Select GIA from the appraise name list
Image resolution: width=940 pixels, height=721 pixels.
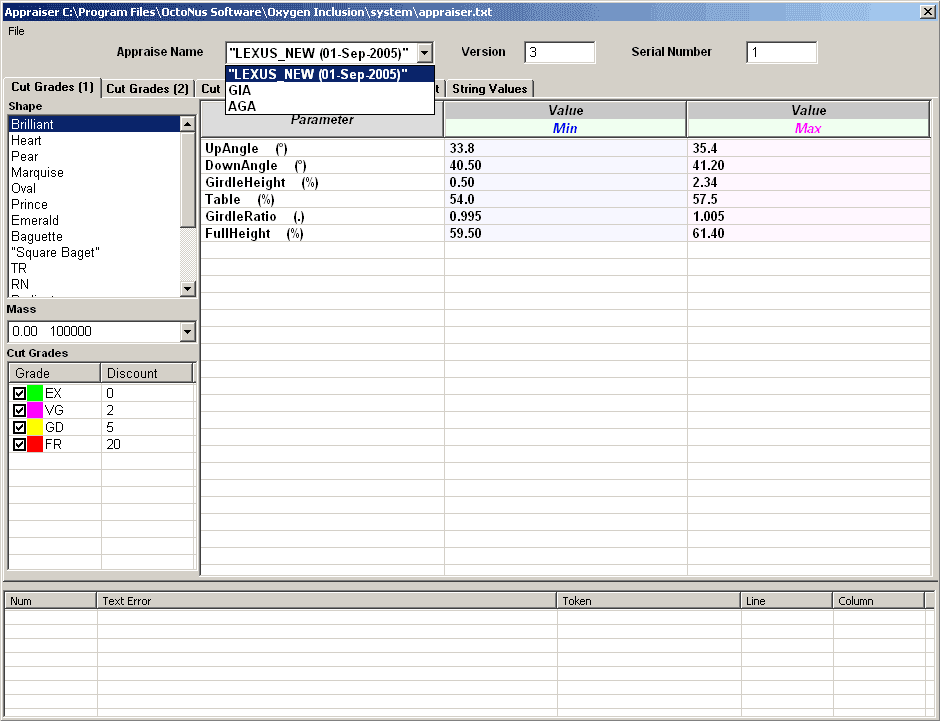tap(240, 90)
